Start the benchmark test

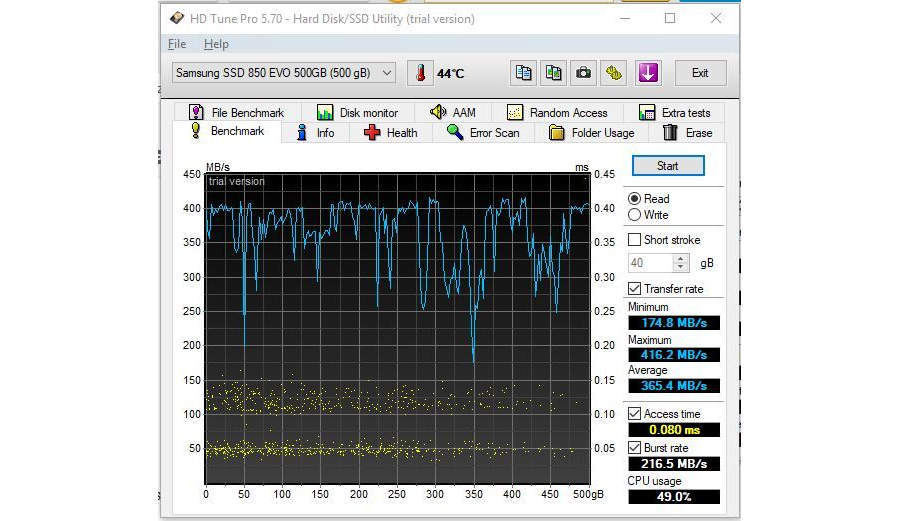[668, 166]
